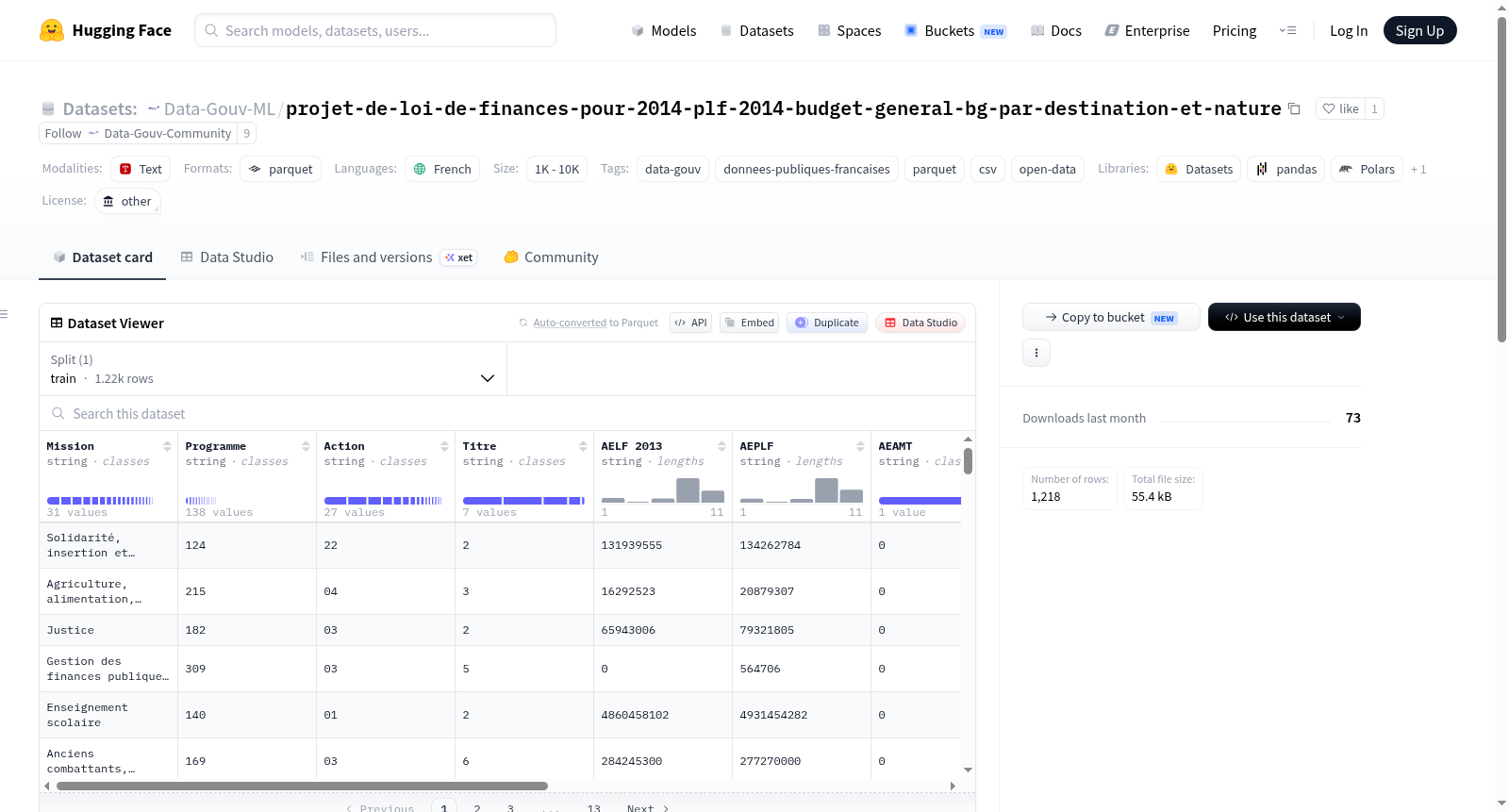Select the cell with value 131939555
This screenshot has width=1509, height=812.
663,545
